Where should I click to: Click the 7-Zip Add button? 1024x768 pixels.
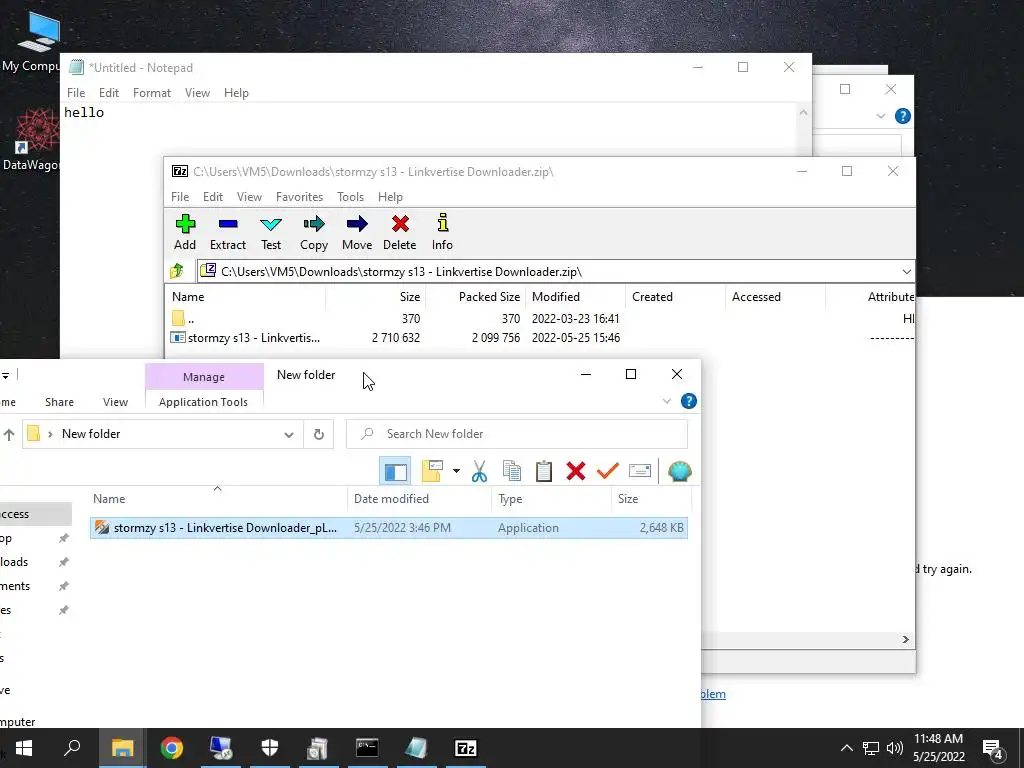tap(185, 232)
